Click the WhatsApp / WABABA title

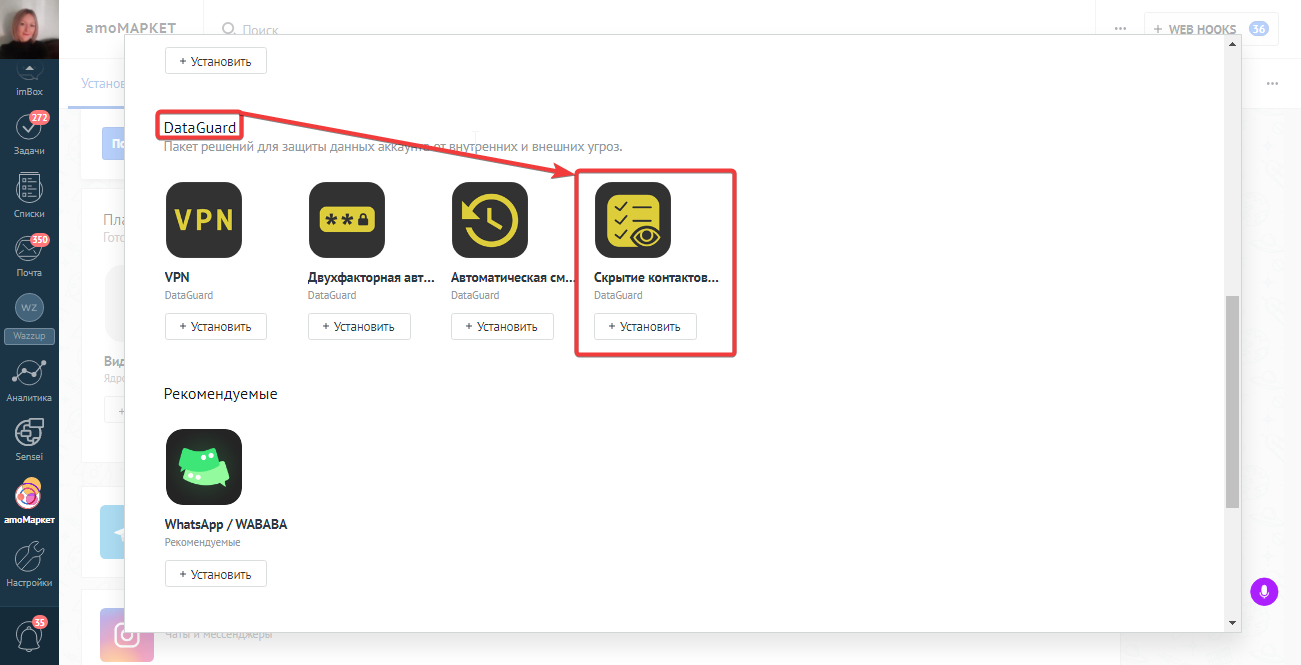[226, 524]
